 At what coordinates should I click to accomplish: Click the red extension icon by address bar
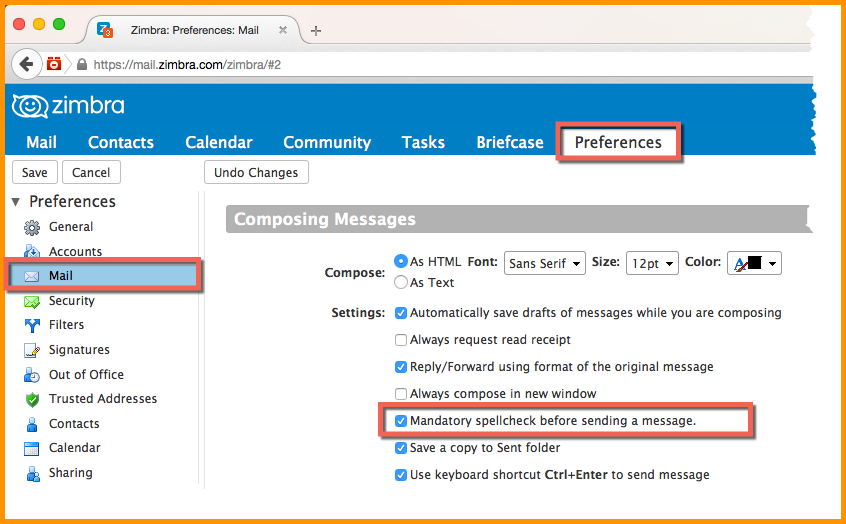tap(53, 64)
